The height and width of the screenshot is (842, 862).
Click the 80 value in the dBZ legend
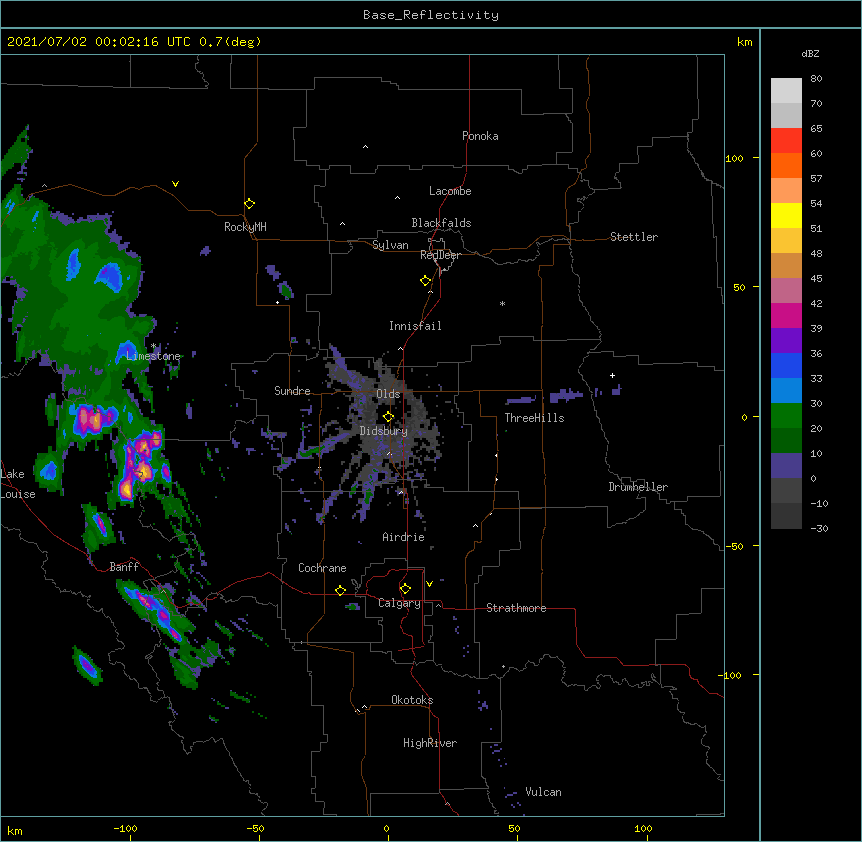coord(816,79)
